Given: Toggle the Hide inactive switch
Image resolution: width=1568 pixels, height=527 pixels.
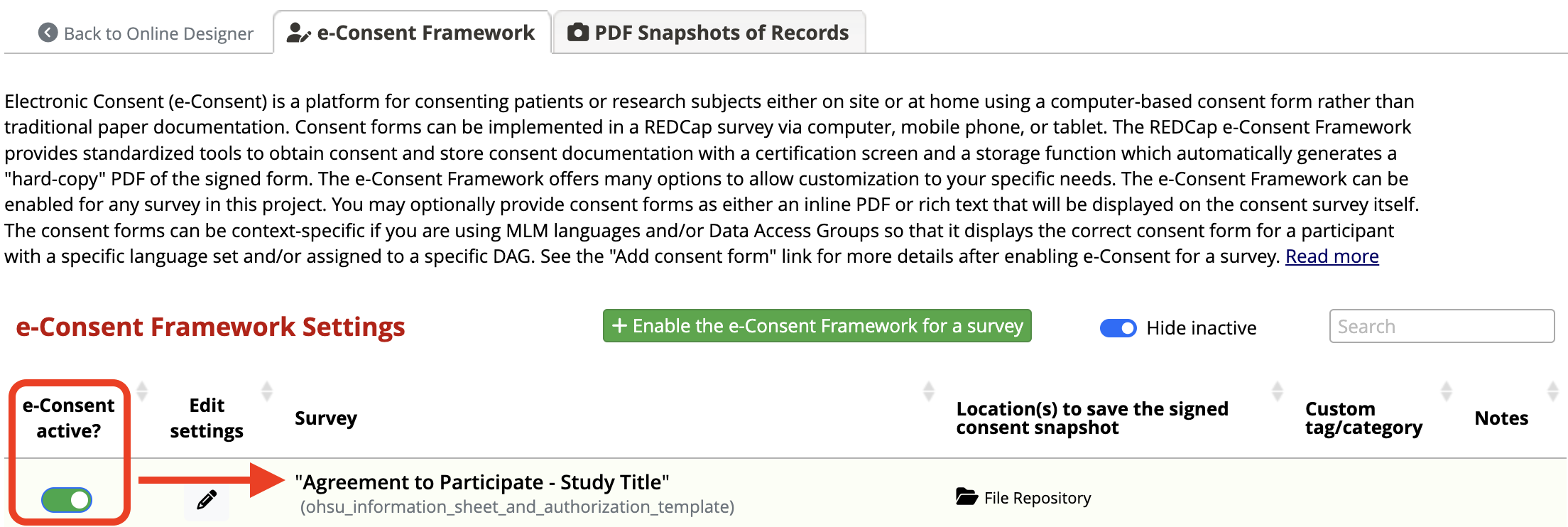Looking at the screenshot, I should (x=1118, y=328).
